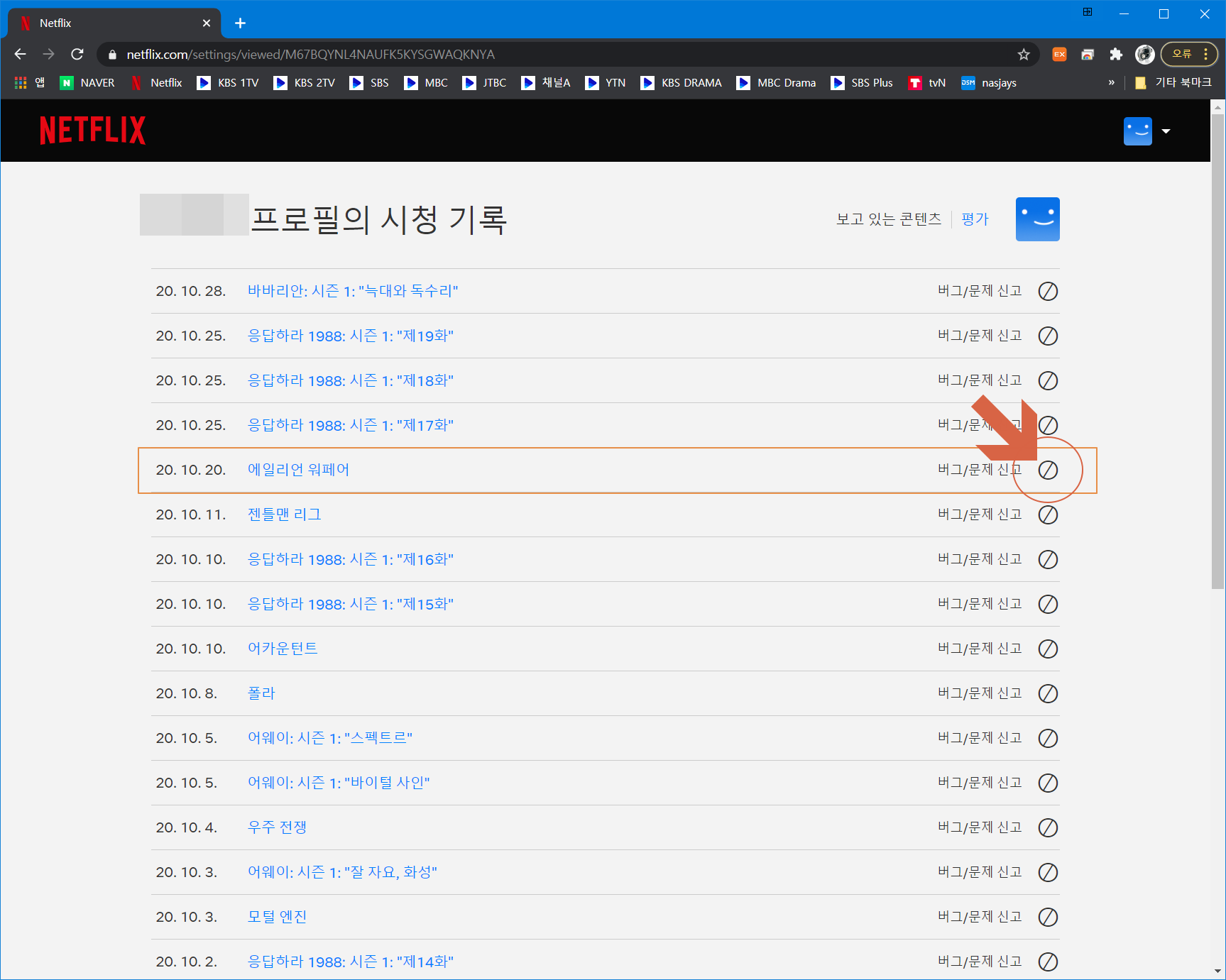Open the 기타 북마크 folder

[1173, 83]
